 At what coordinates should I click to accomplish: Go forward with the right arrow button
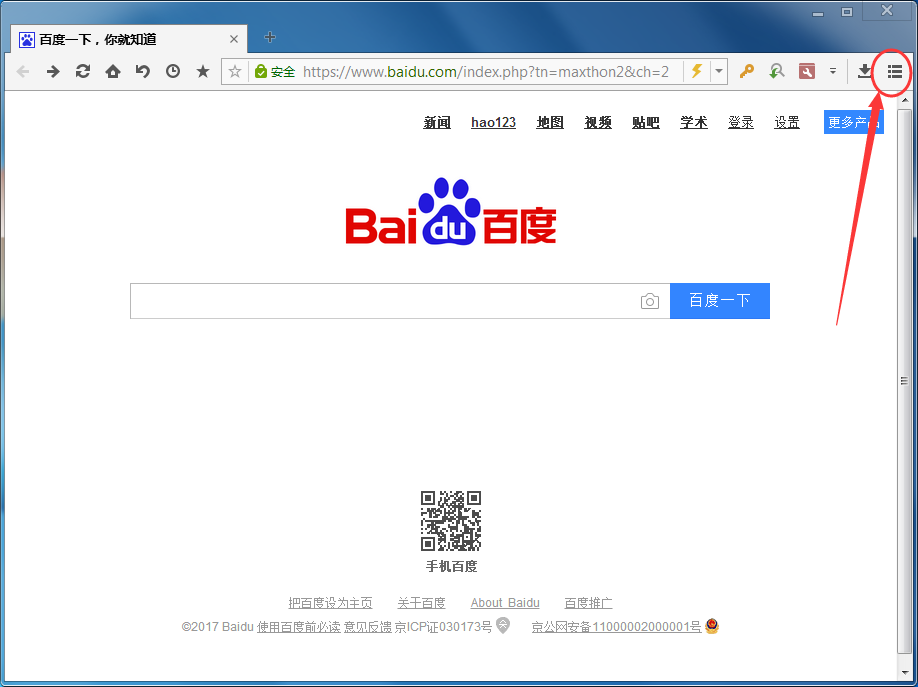tap(53, 71)
